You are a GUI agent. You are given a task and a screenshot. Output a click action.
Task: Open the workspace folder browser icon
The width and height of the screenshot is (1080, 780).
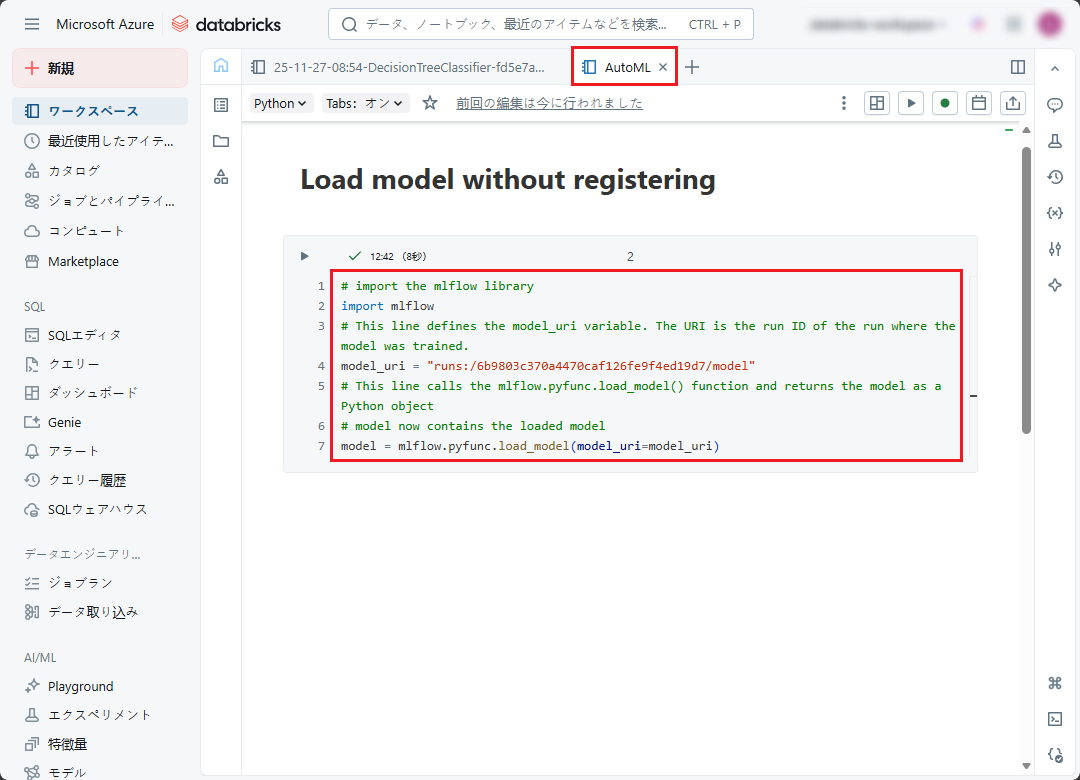tap(221, 141)
